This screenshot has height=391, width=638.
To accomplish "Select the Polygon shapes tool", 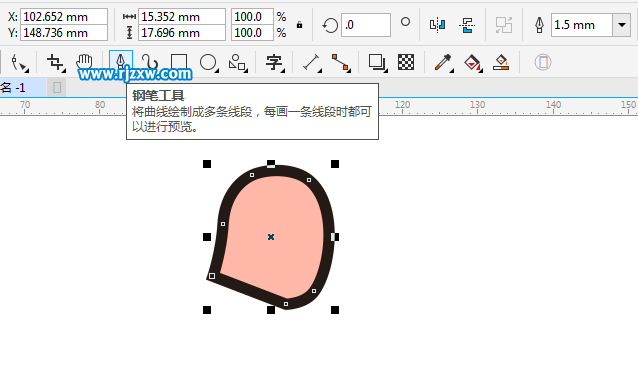I will click(238, 63).
